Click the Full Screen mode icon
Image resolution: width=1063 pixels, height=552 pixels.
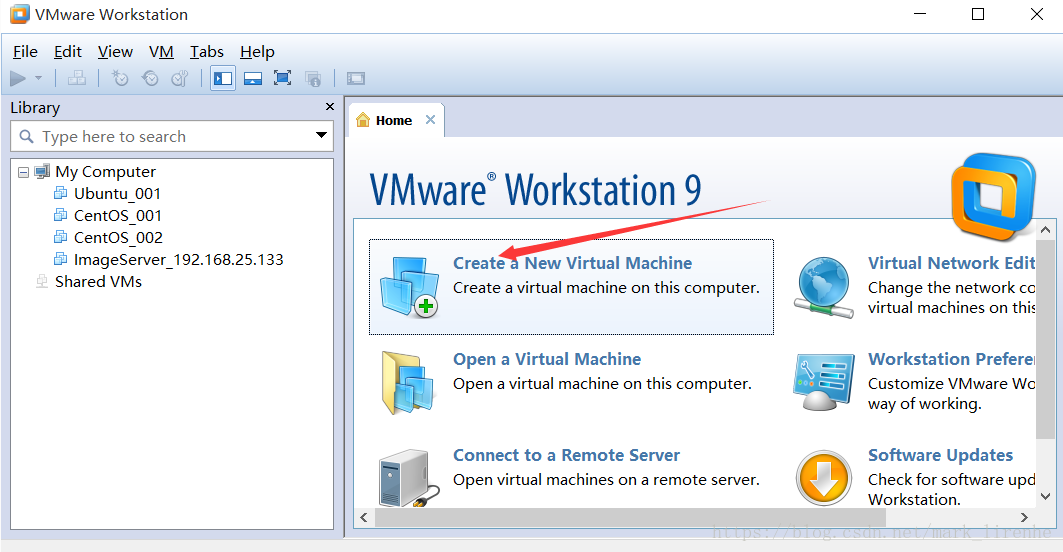click(x=283, y=78)
